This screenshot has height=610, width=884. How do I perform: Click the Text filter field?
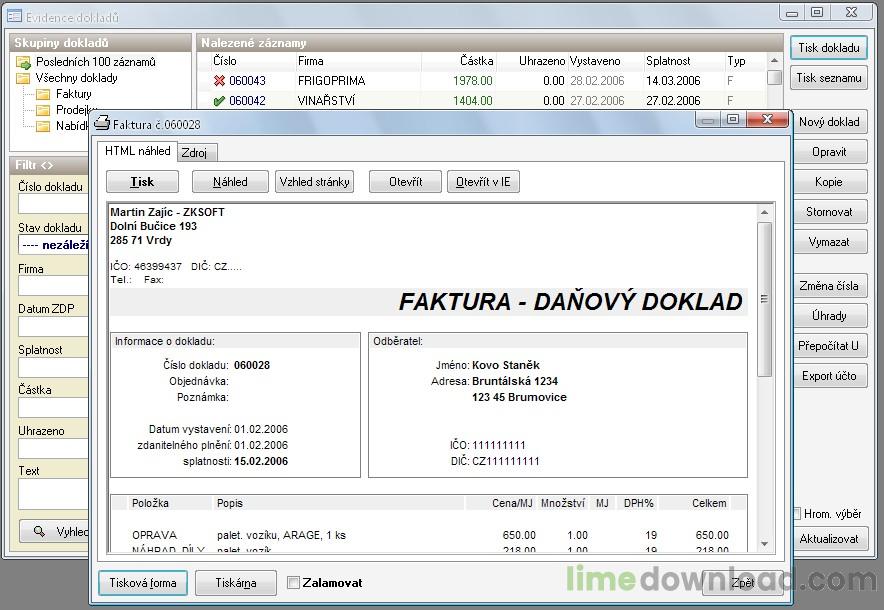click(x=54, y=494)
